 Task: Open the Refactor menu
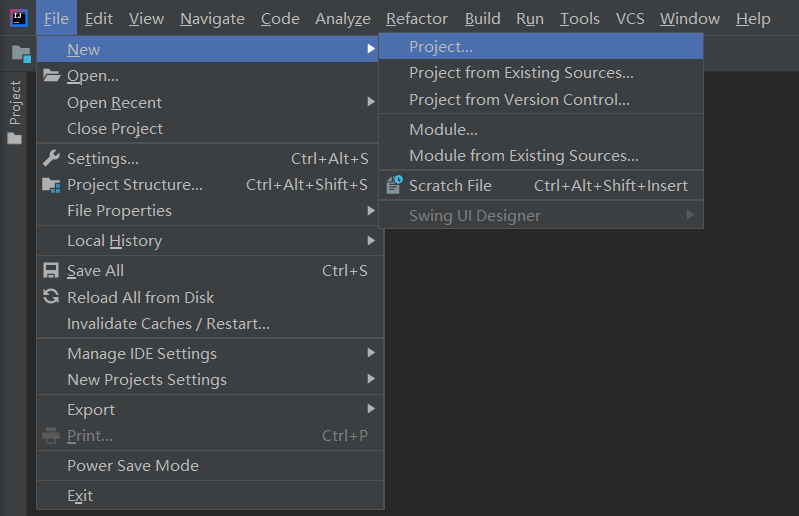(417, 19)
